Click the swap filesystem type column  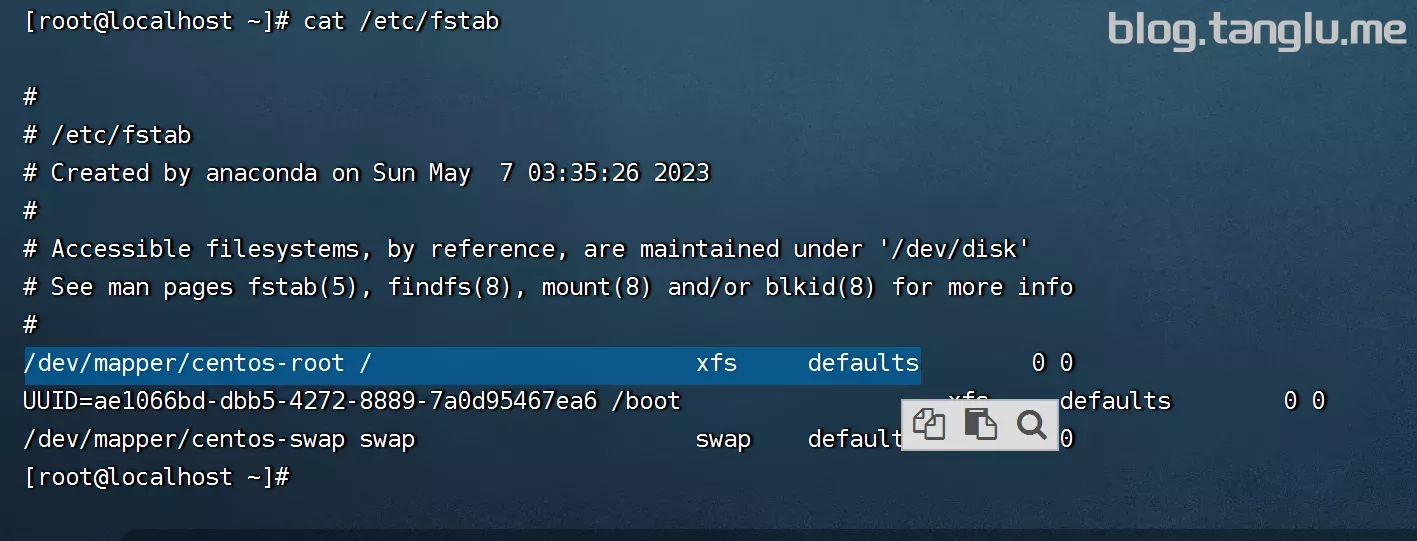tap(723, 439)
